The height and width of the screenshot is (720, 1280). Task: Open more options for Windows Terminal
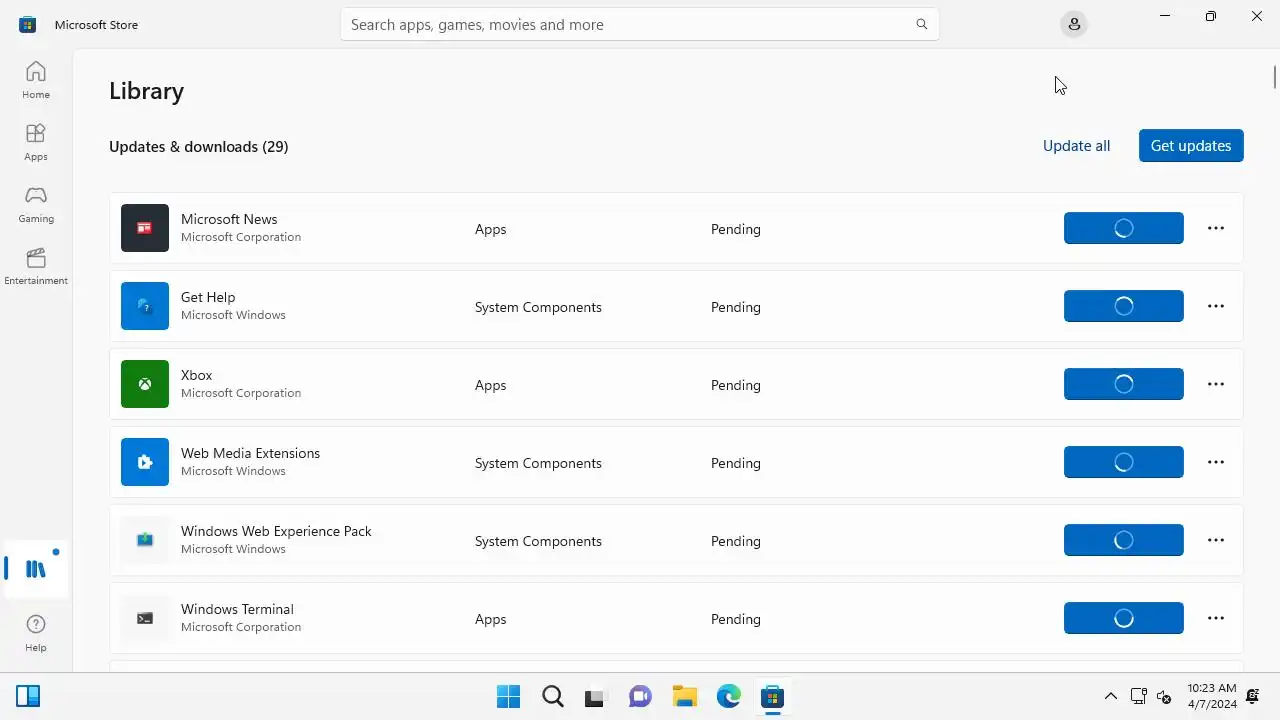click(x=1216, y=618)
